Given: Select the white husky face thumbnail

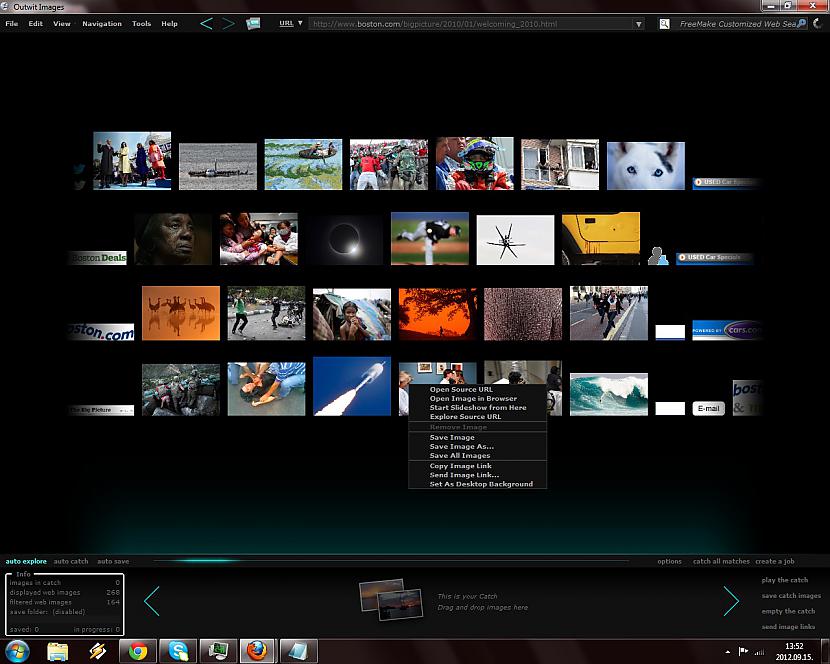Looking at the screenshot, I should (x=646, y=166).
